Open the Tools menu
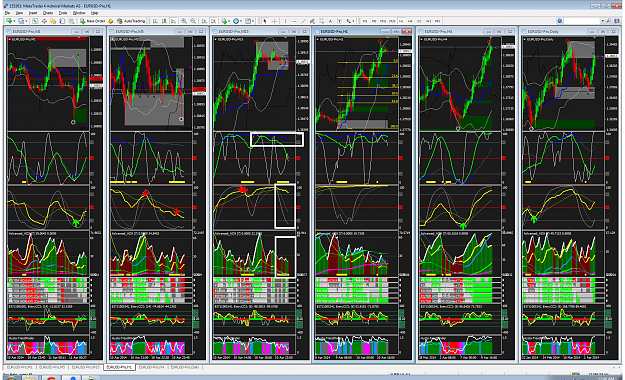625x380 pixels. pyautogui.click(x=63, y=13)
